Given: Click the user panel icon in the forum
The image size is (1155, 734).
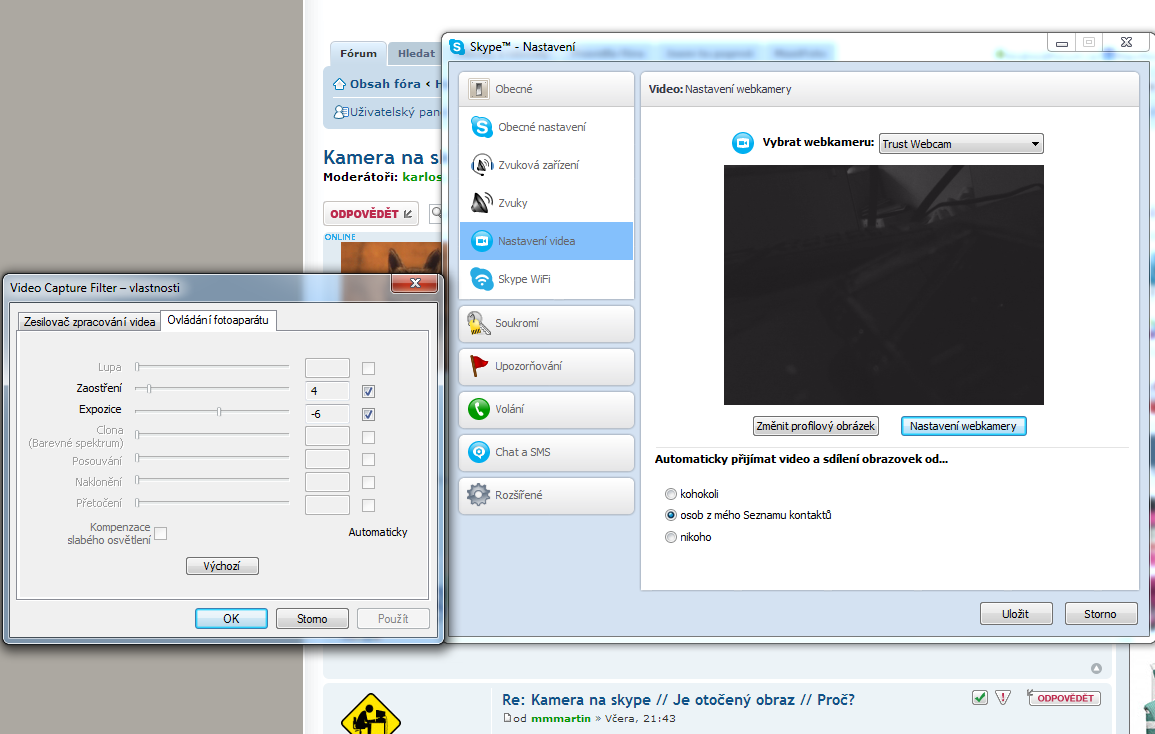Looking at the screenshot, I should tap(340, 112).
